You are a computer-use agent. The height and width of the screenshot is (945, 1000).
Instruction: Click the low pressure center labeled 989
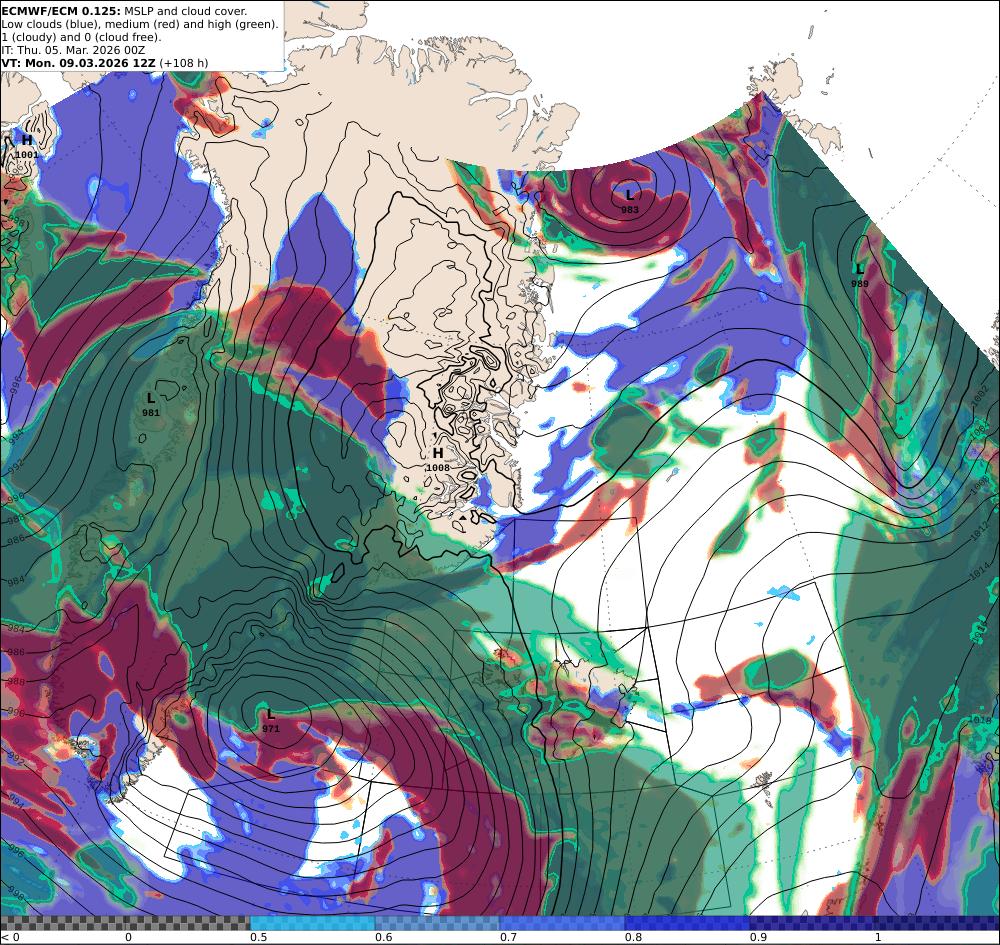point(860,275)
